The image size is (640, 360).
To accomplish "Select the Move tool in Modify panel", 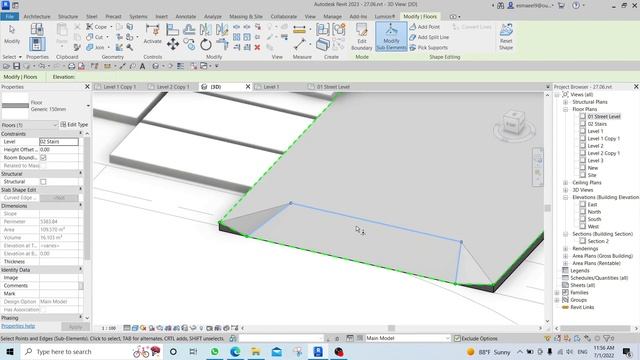I will (x=173, y=44).
